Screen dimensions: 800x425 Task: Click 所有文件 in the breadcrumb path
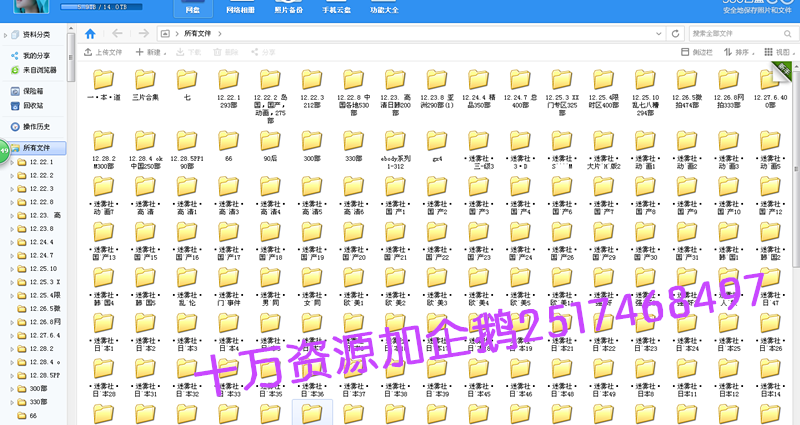click(x=197, y=34)
